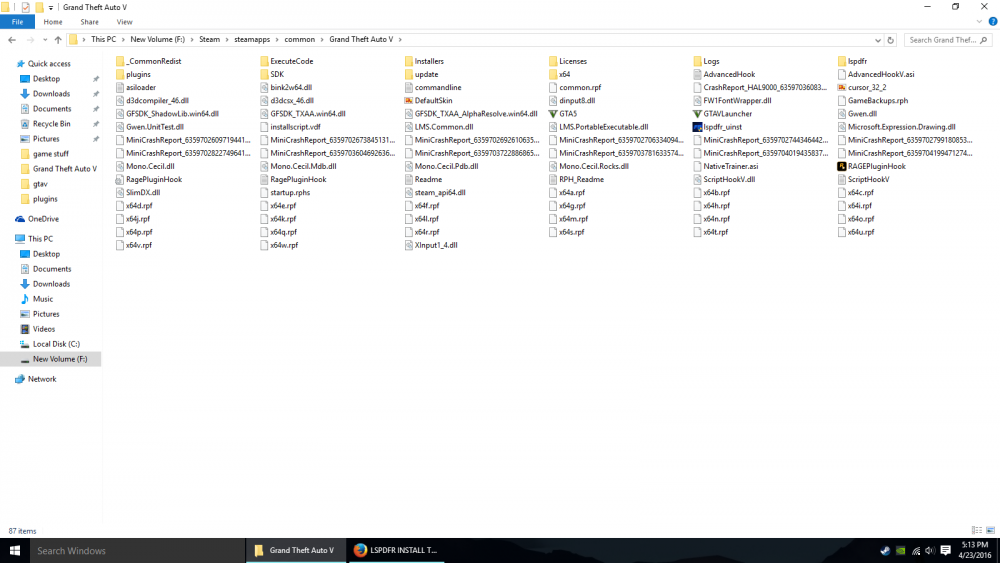This screenshot has width=1000, height=563.
Task: Select the _CommonRedist folder icon
Action: [120, 61]
